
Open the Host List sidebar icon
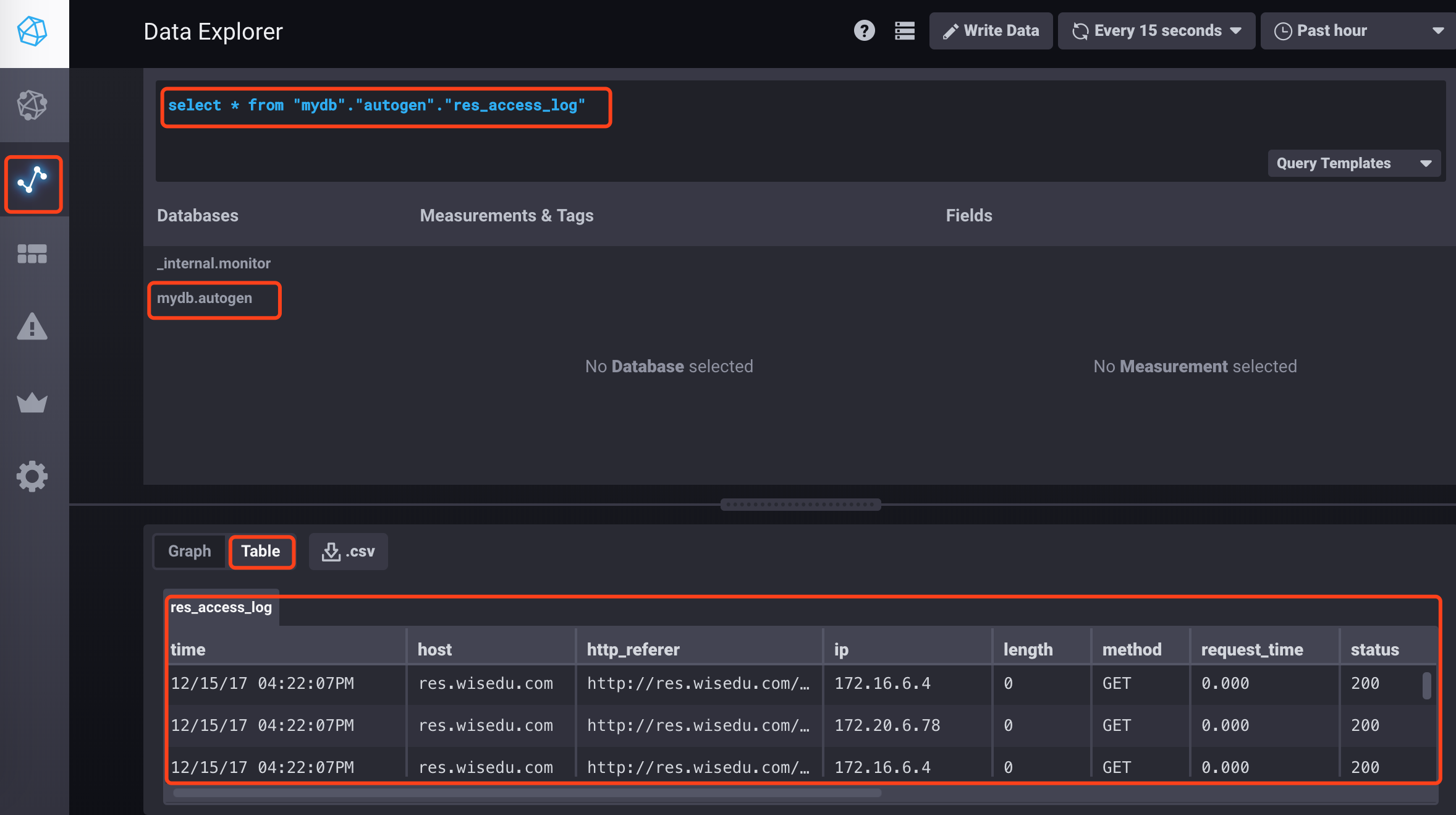click(32, 105)
